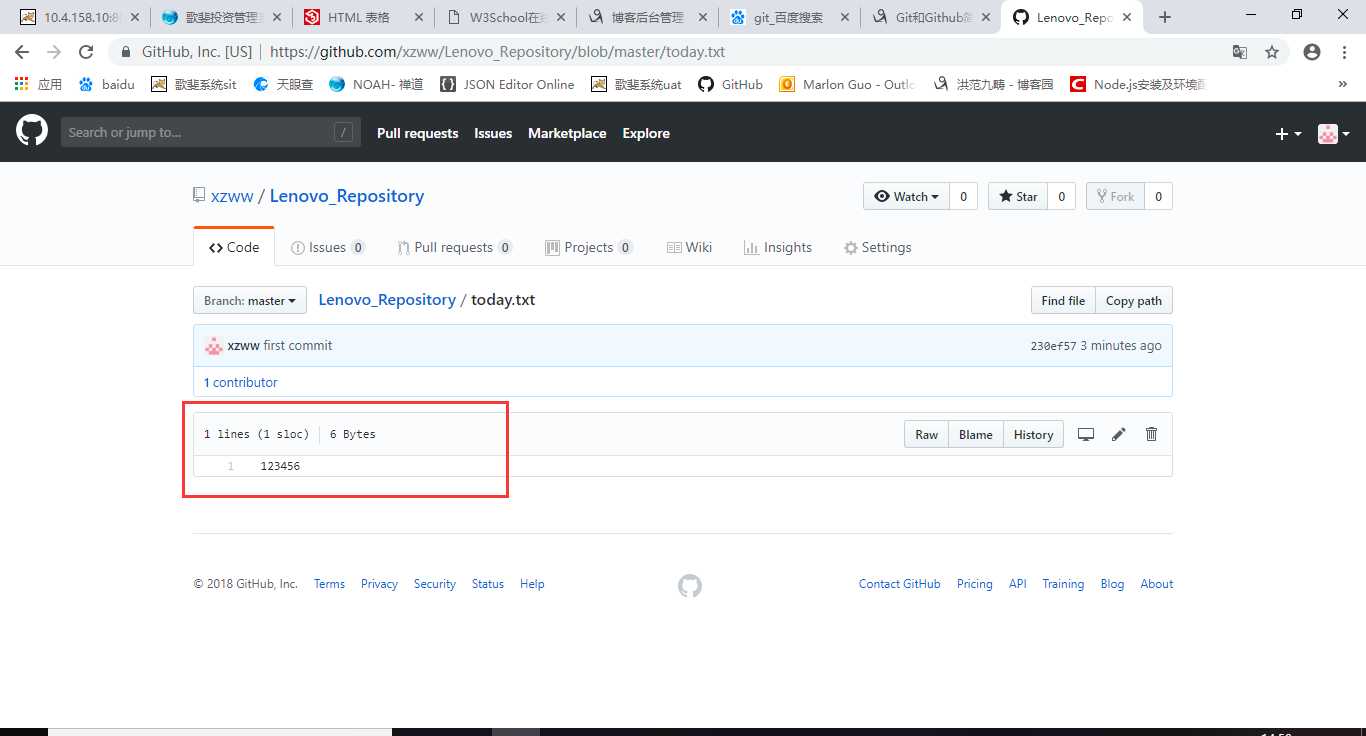The width and height of the screenshot is (1366, 736).
Task: Open the Contact GitHub footer link
Action: [900, 584]
